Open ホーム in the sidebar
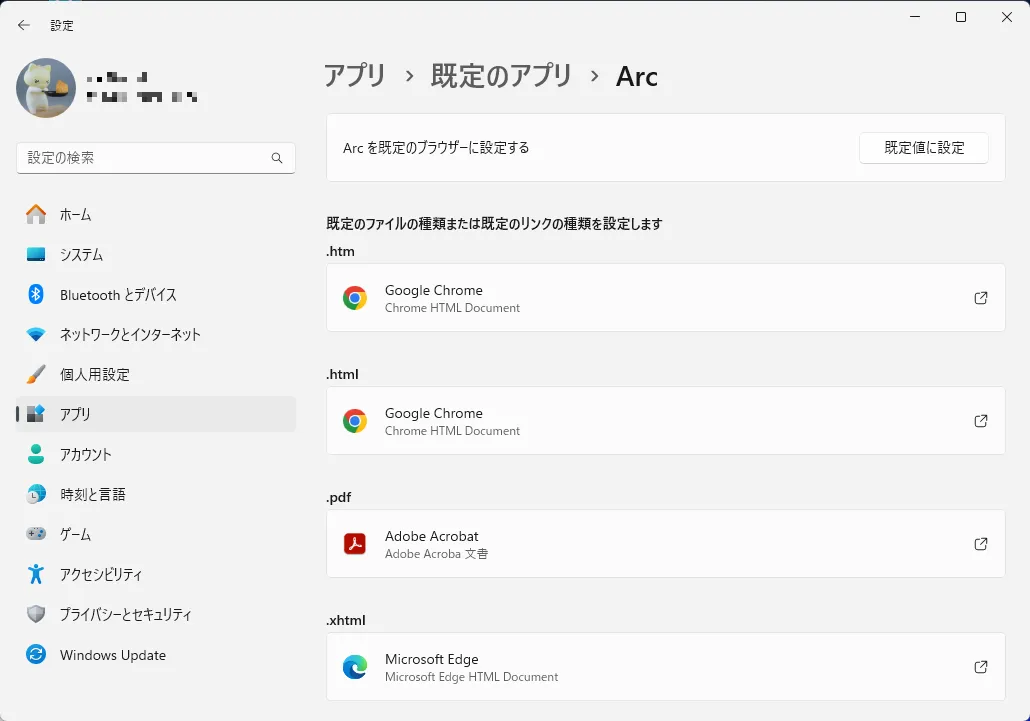Viewport: 1030px width, 721px height. (x=156, y=214)
